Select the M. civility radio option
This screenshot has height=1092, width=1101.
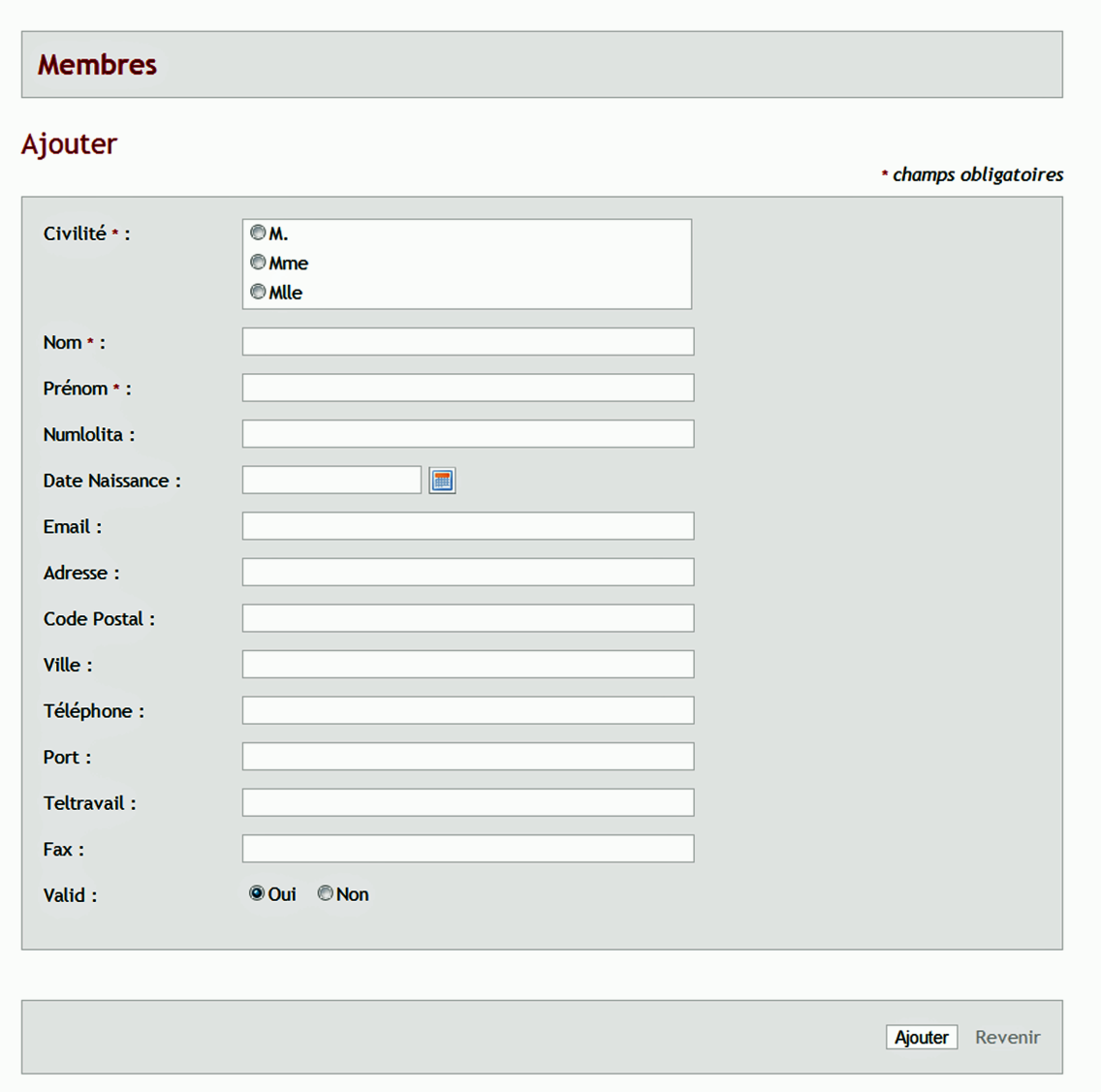click(x=258, y=233)
